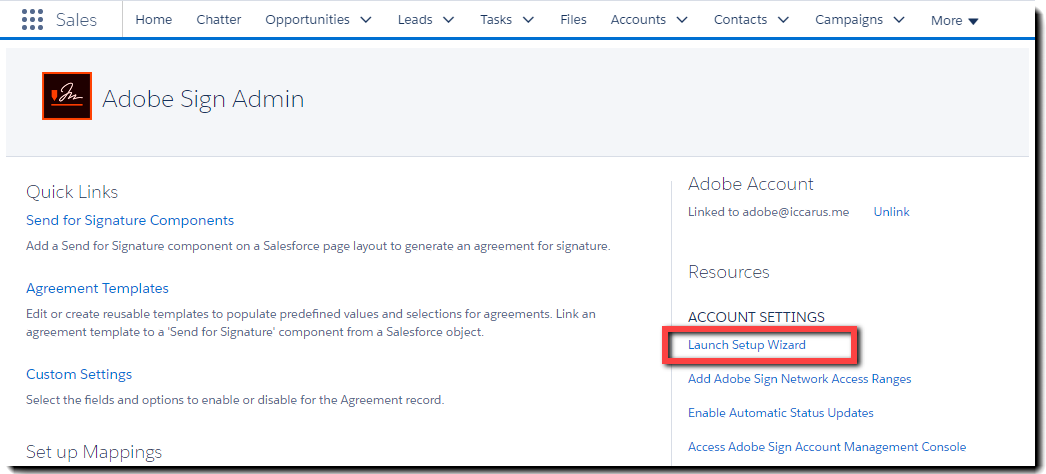Viewport: 1046px width, 474px height.
Task: Click the Adobe Account heading
Action: 750,184
